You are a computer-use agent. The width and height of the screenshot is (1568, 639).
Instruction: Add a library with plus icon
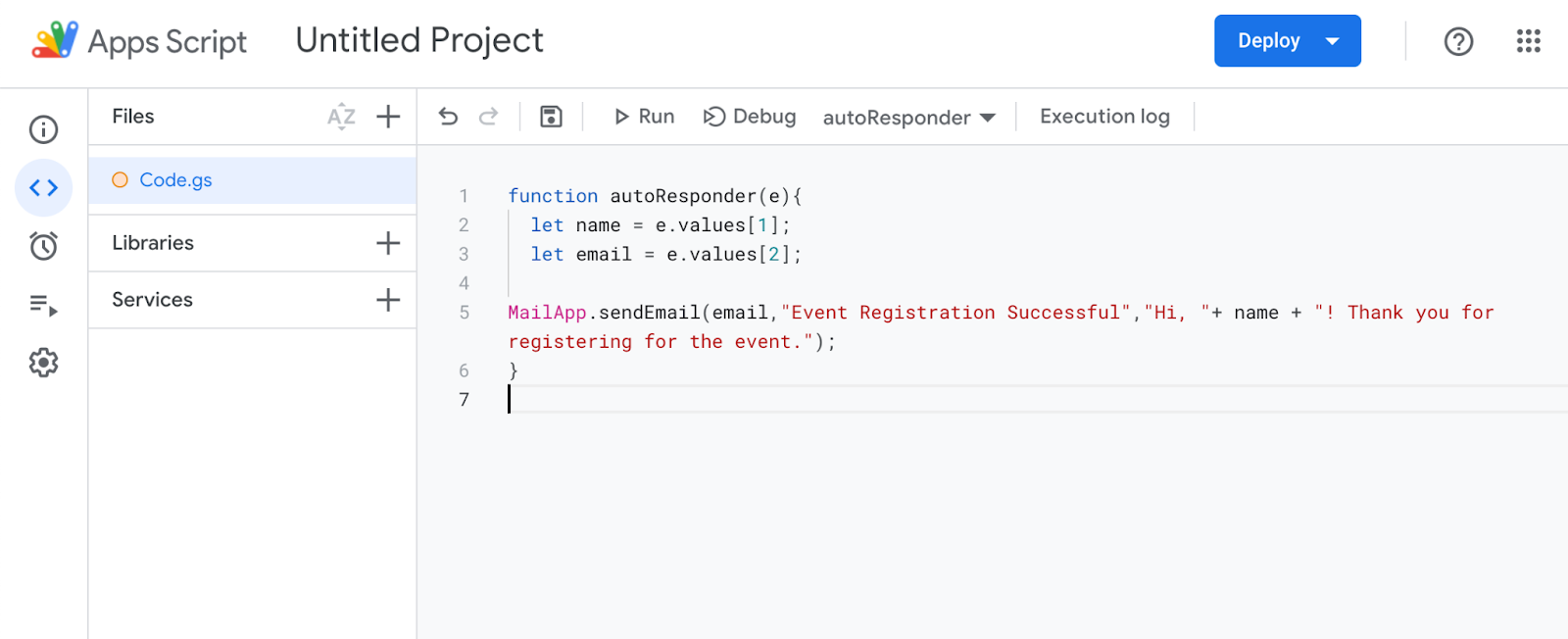click(x=388, y=243)
